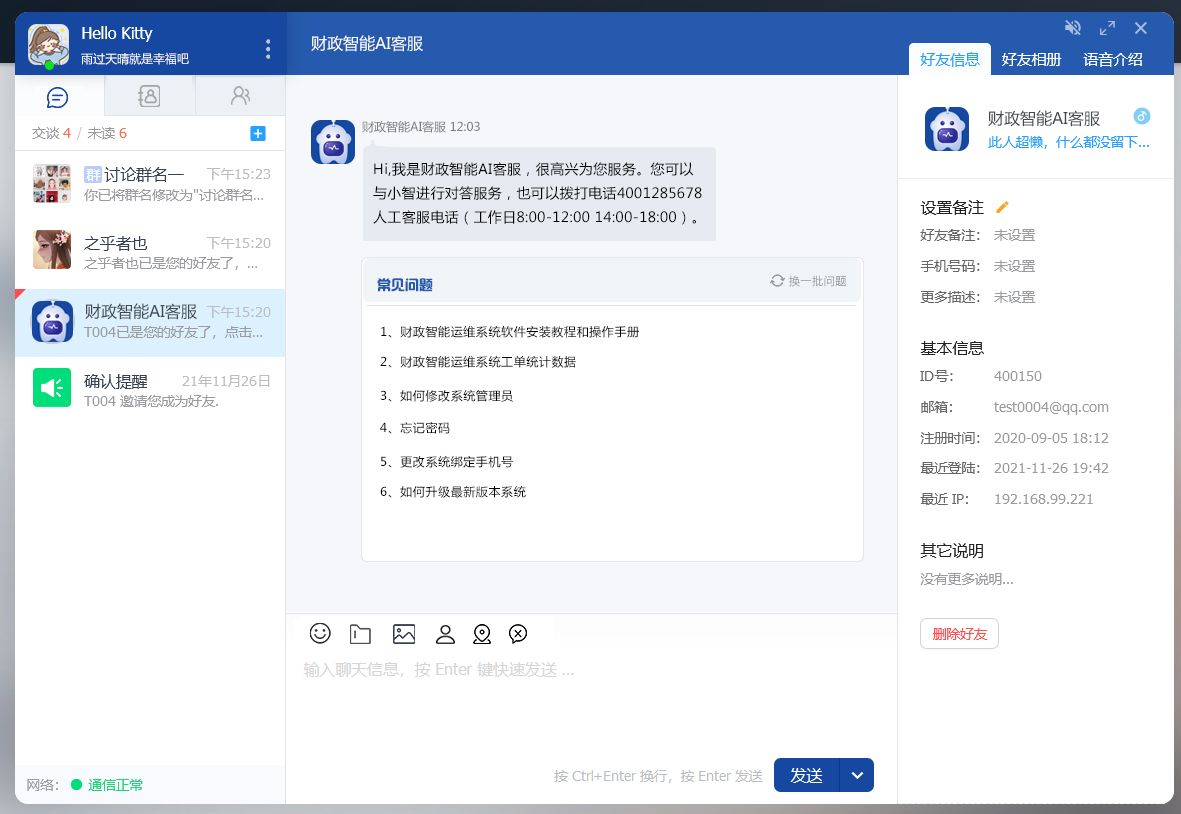The height and width of the screenshot is (814, 1181).
Task: Open the contacts address book tab
Action: coord(149,96)
